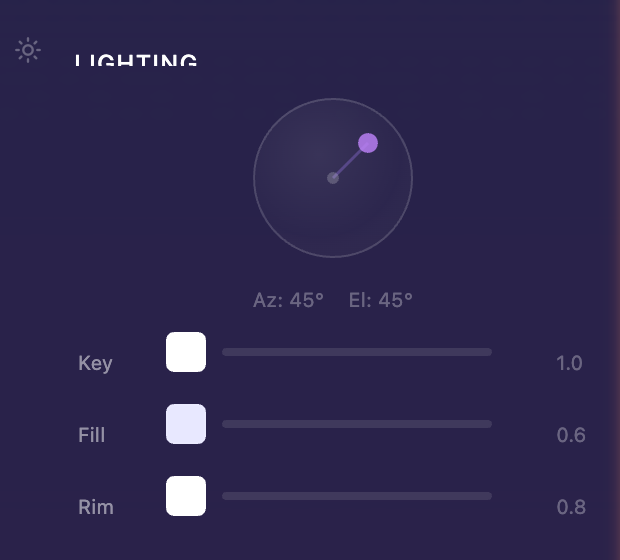The image size is (620, 560).
Task: Click the Key light label
Action: pyautogui.click(x=95, y=363)
